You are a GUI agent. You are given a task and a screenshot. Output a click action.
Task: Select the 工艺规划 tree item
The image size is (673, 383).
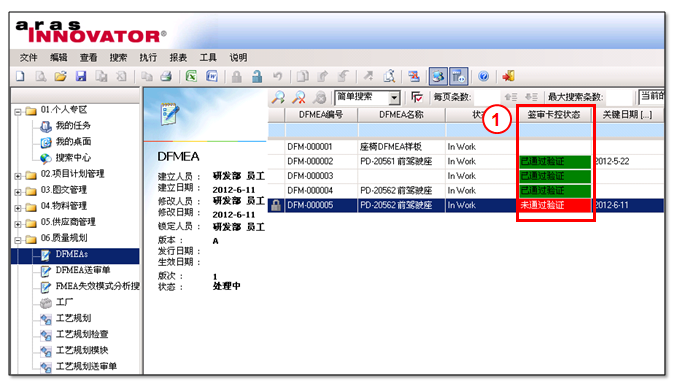click(73, 318)
